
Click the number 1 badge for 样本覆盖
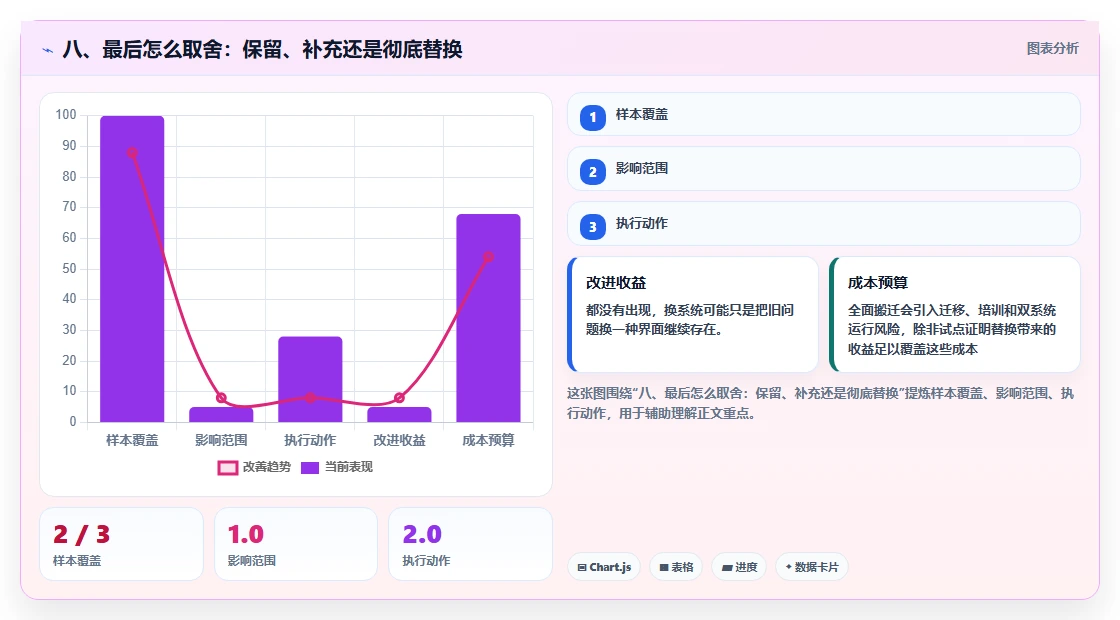point(592,118)
